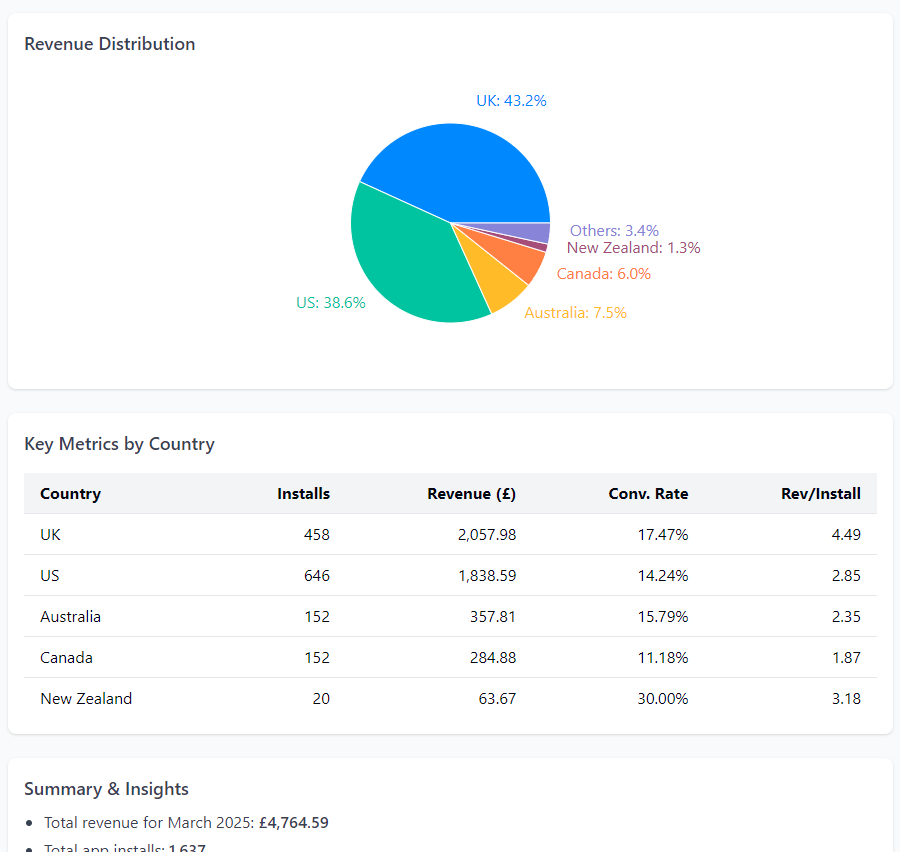Select the 'Australia' country cell
Viewport: 900px width, 852px height.
(x=71, y=617)
